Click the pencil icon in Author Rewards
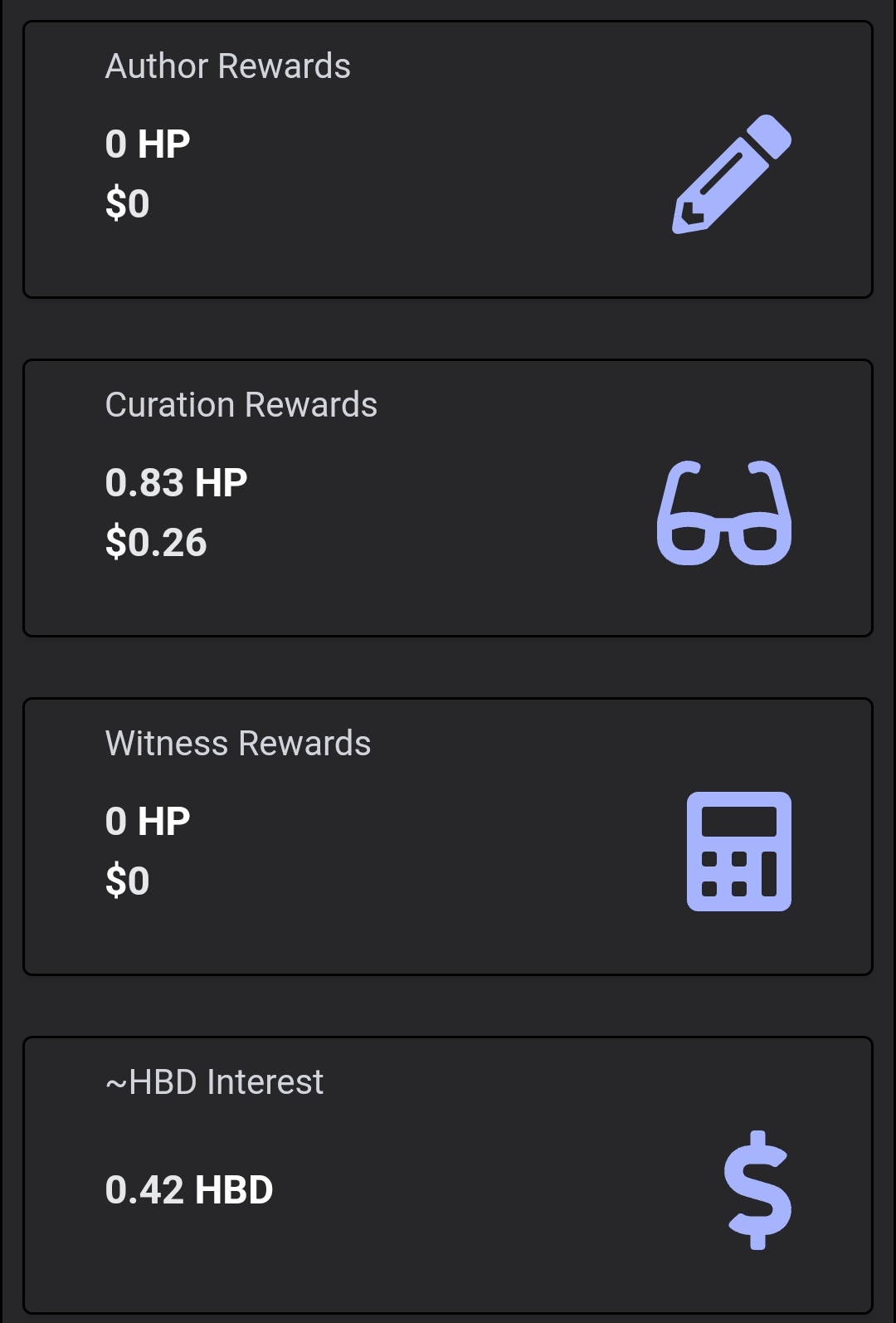This screenshot has height=1323, width=896. click(732, 174)
